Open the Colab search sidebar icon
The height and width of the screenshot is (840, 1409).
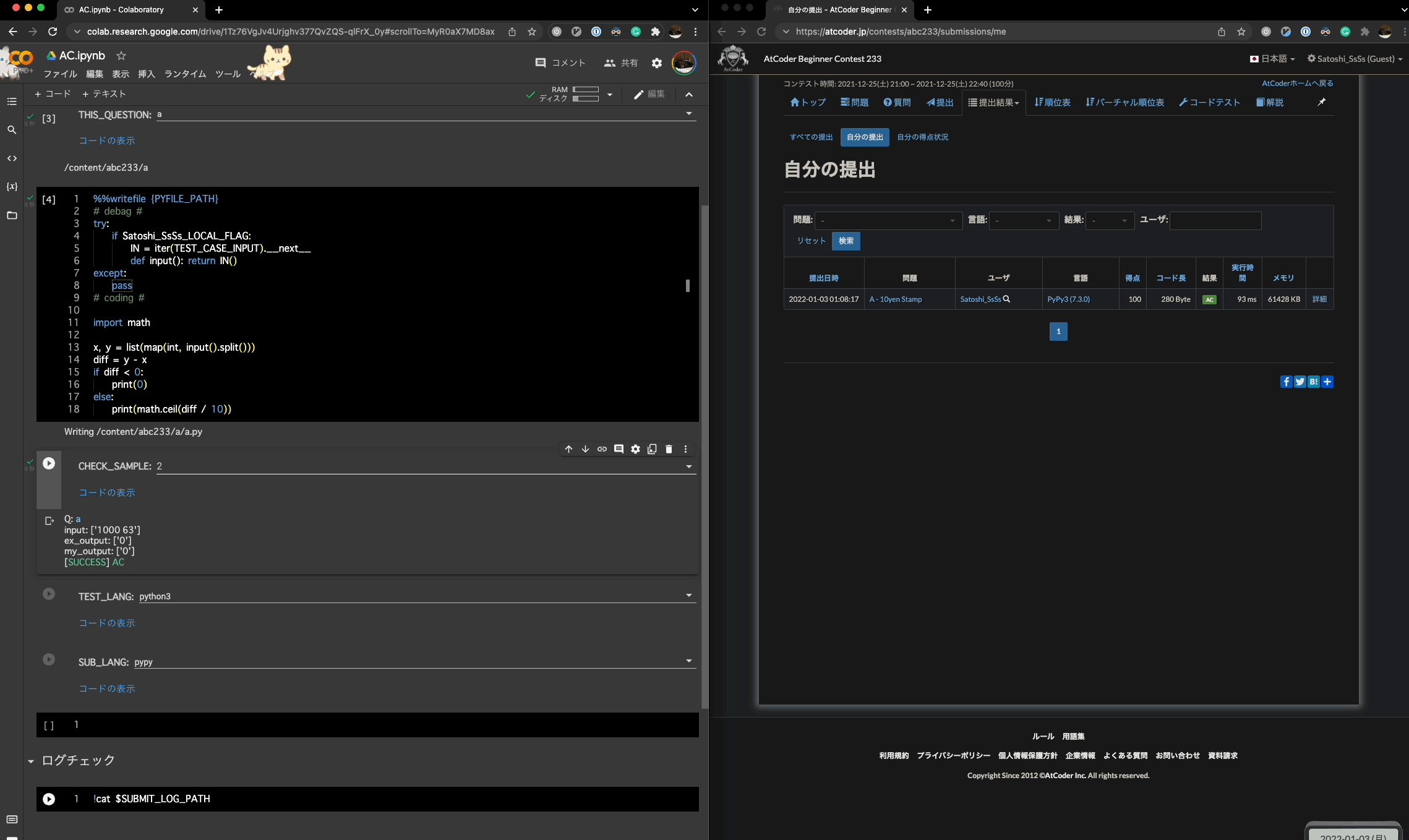pos(12,130)
